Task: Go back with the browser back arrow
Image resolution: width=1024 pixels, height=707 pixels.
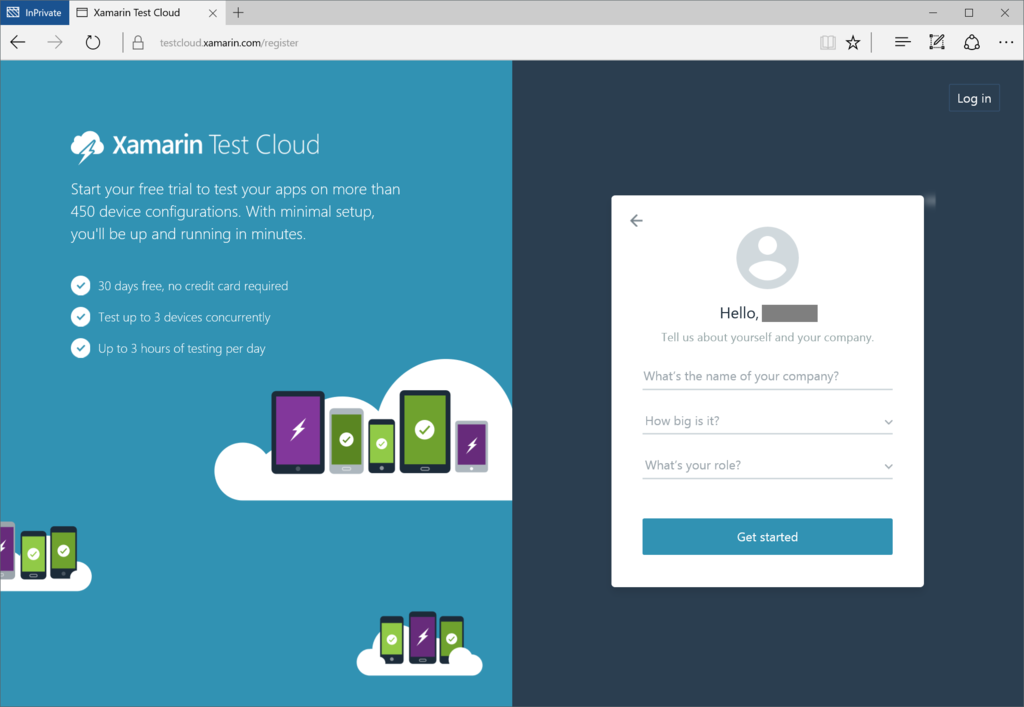Action: point(18,42)
